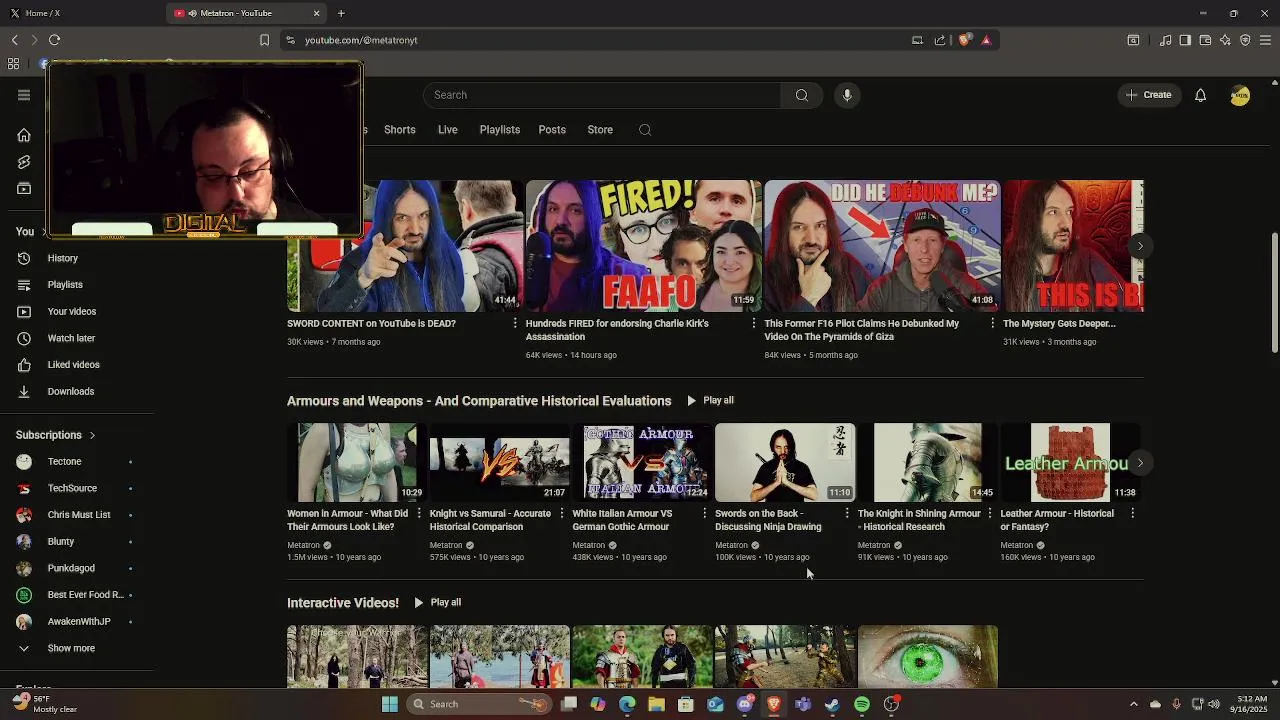Open File Explorer from the taskbar
The width and height of the screenshot is (1280, 720).
point(656,704)
